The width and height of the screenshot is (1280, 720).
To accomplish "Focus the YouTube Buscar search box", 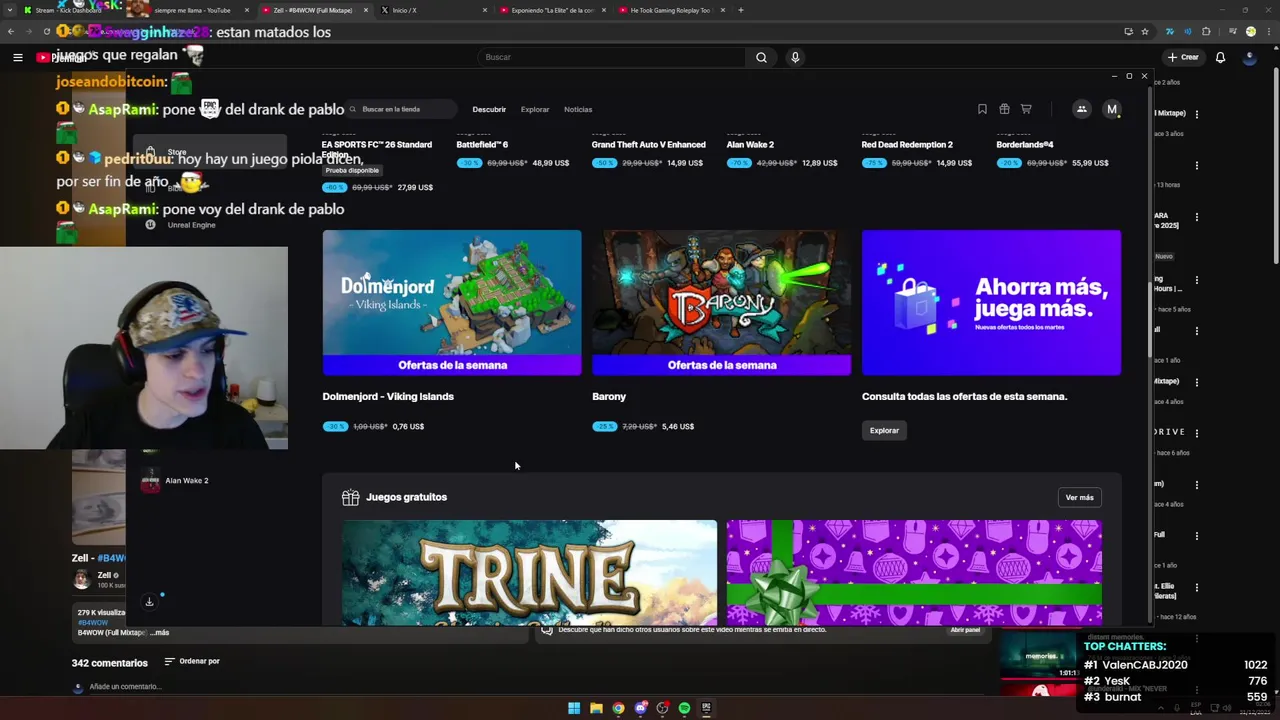I will tap(611, 57).
